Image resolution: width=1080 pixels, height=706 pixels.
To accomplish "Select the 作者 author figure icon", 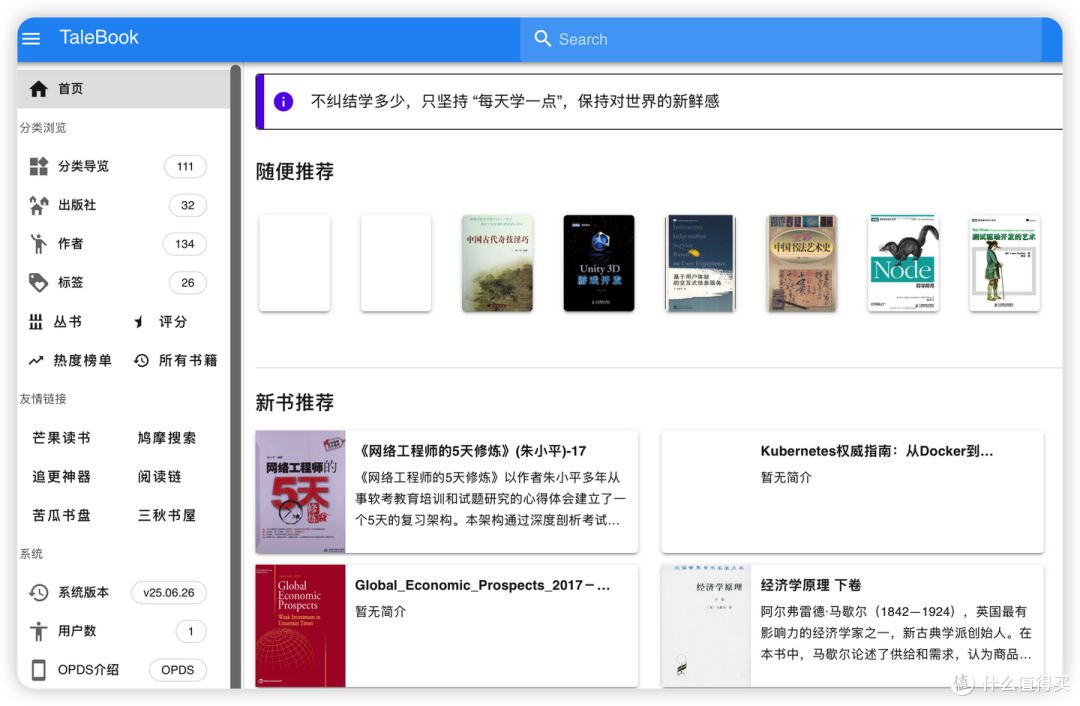I will [x=36, y=243].
